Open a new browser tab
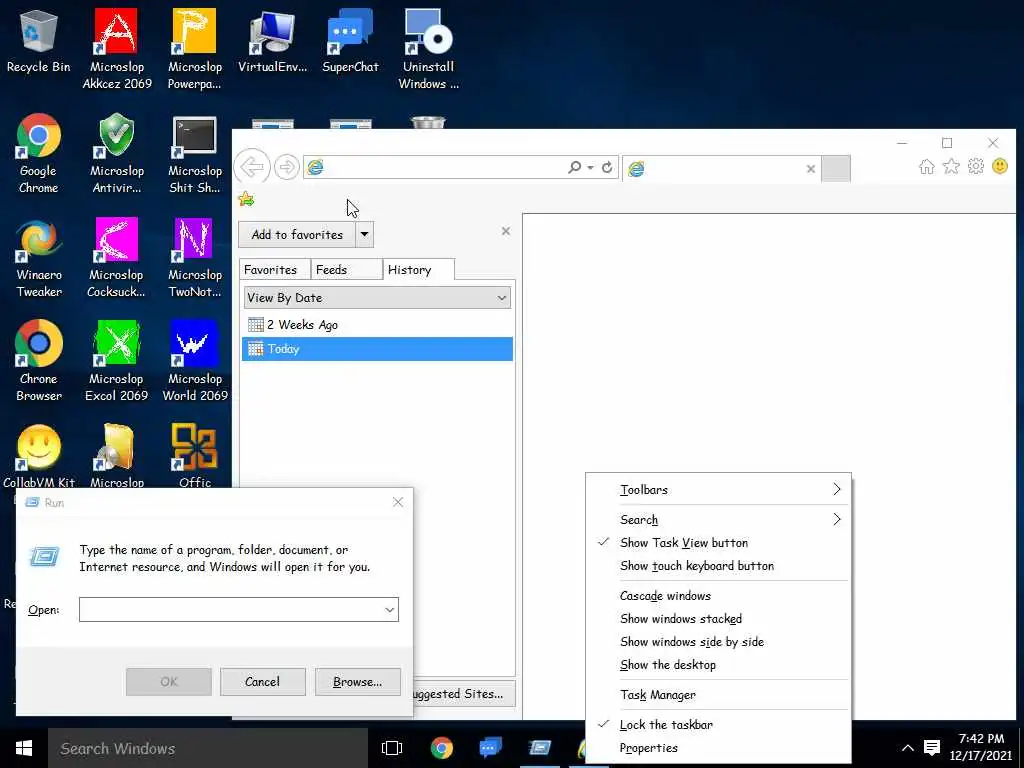 pos(836,168)
